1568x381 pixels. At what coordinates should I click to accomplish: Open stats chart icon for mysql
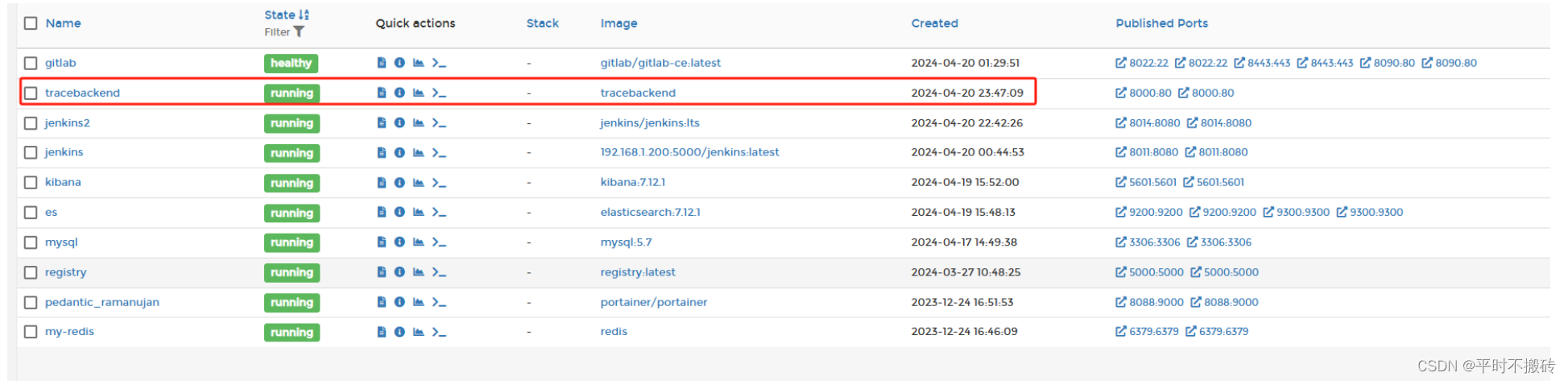(x=419, y=242)
